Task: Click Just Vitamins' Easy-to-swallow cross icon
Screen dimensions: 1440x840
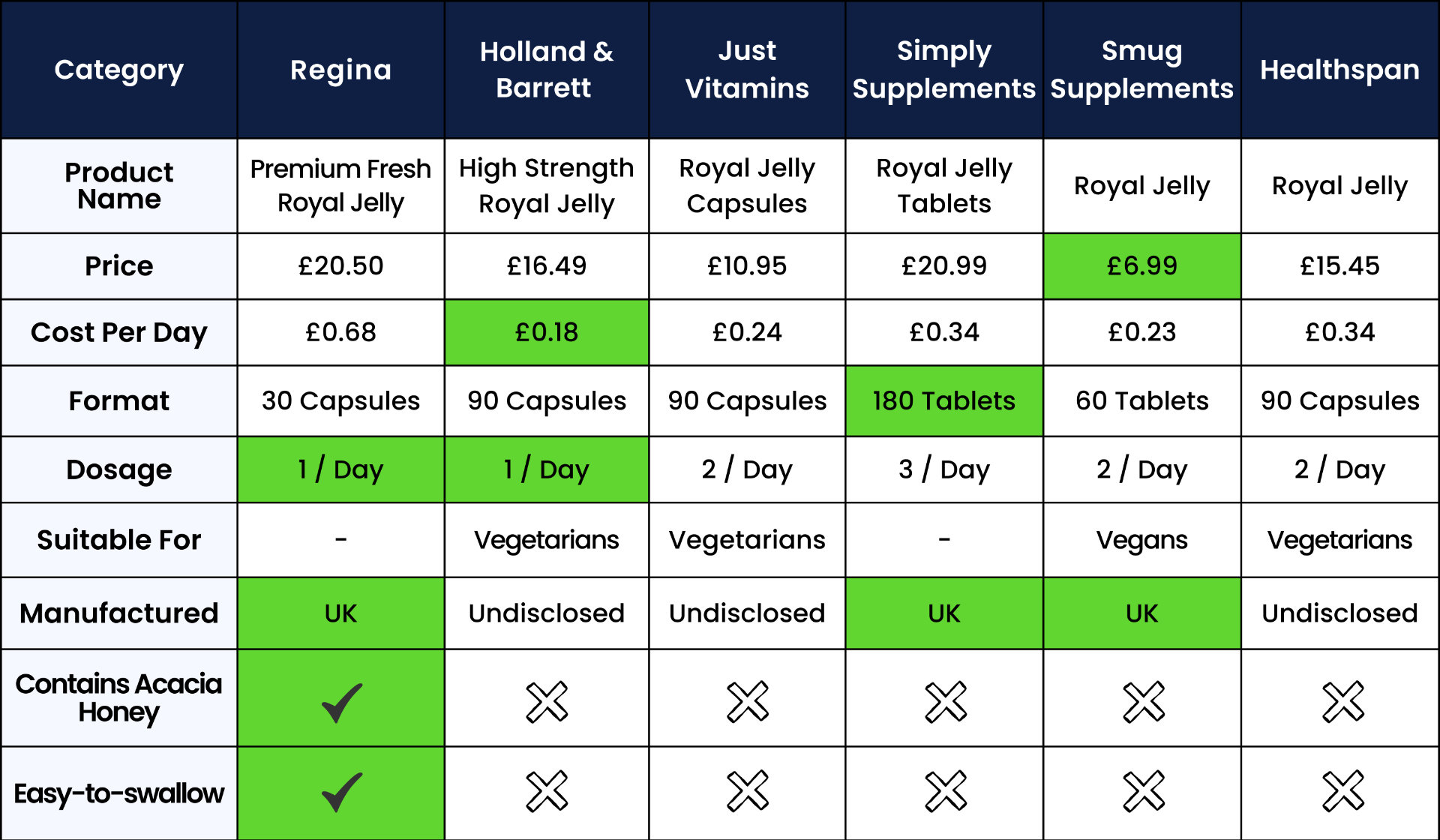Action: (748, 791)
